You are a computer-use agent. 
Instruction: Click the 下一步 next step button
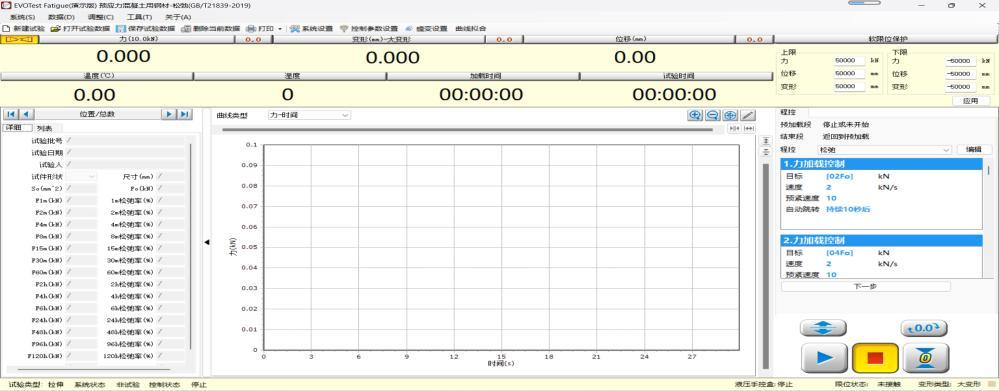(x=865, y=287)
